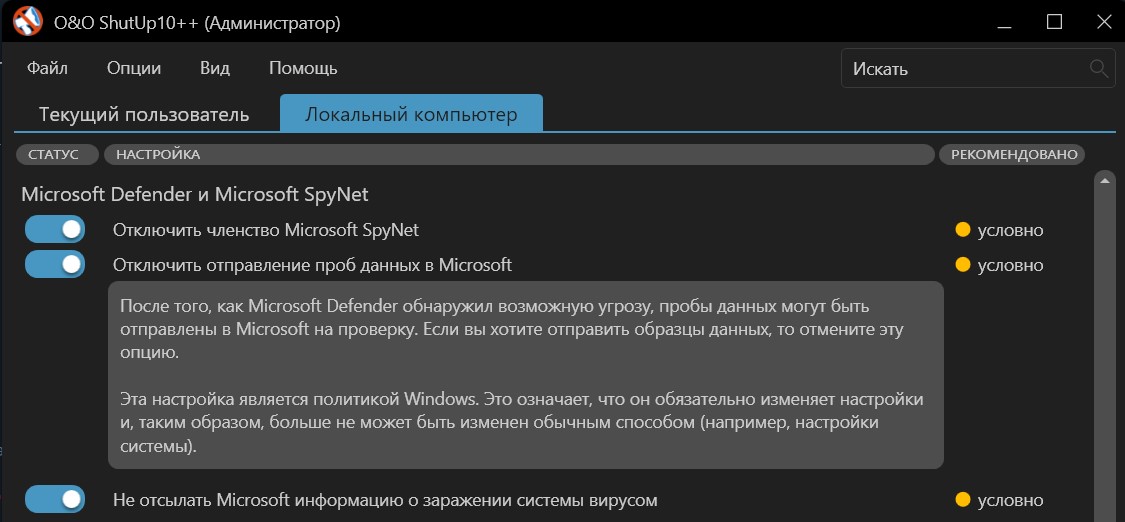The image size is (1125, 522).
Task: Click yellow recommendation dot for SpyNet membership
Action: [963, 230]
